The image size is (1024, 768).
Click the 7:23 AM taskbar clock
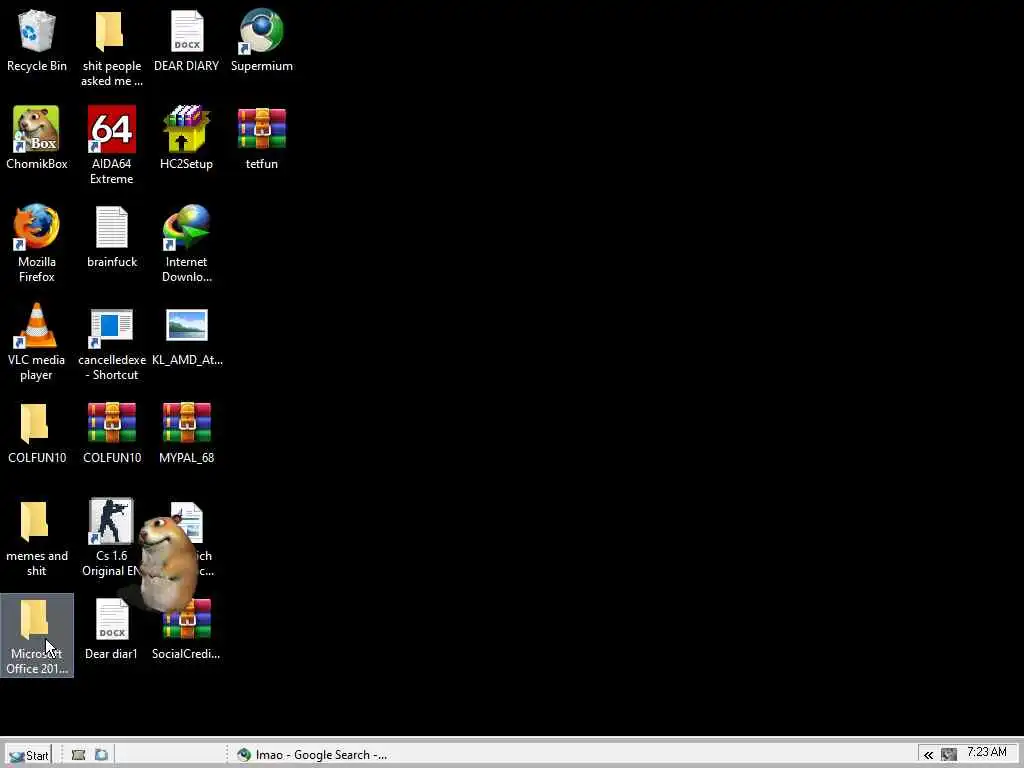[x=987, y=752]
